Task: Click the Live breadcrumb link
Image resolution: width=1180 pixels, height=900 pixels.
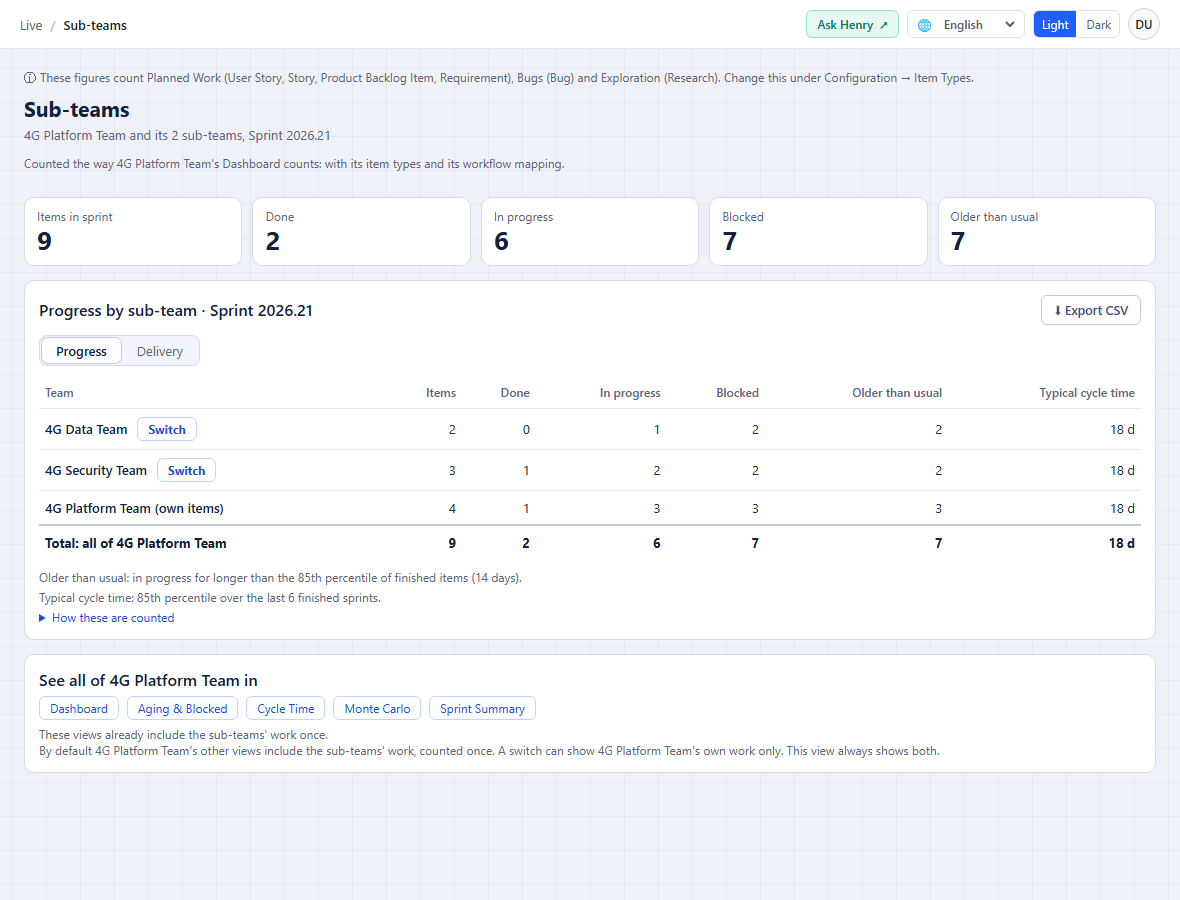Action: click(31, 26)
